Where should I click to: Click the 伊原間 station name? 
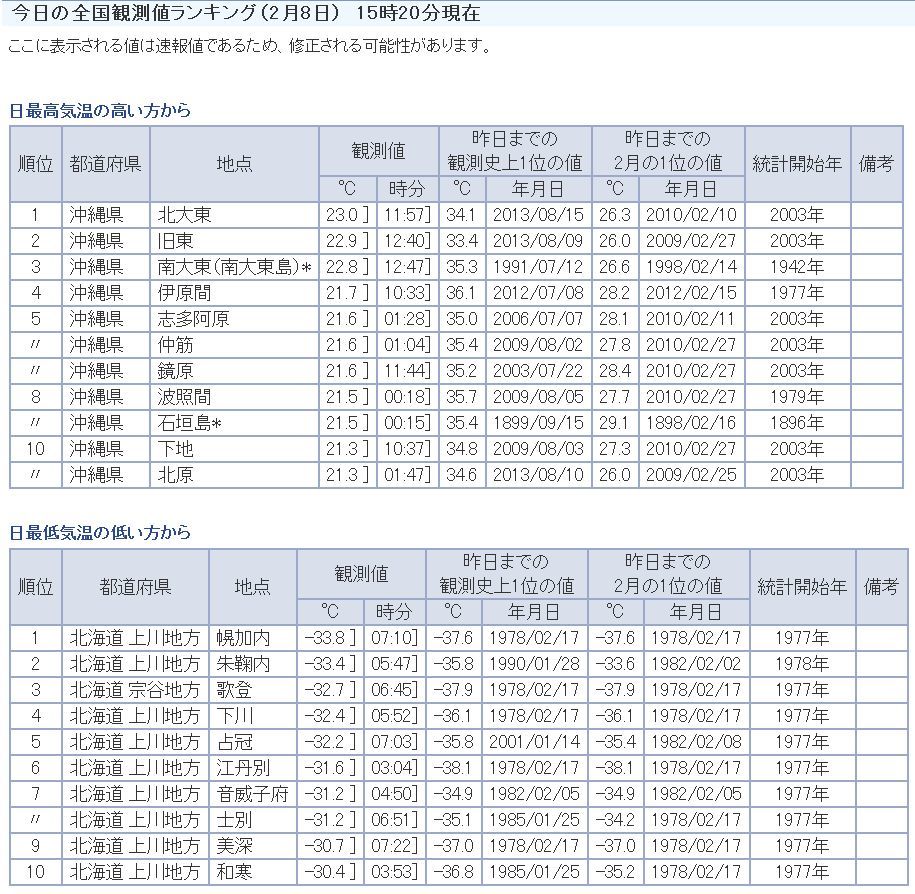pos(185,293)
